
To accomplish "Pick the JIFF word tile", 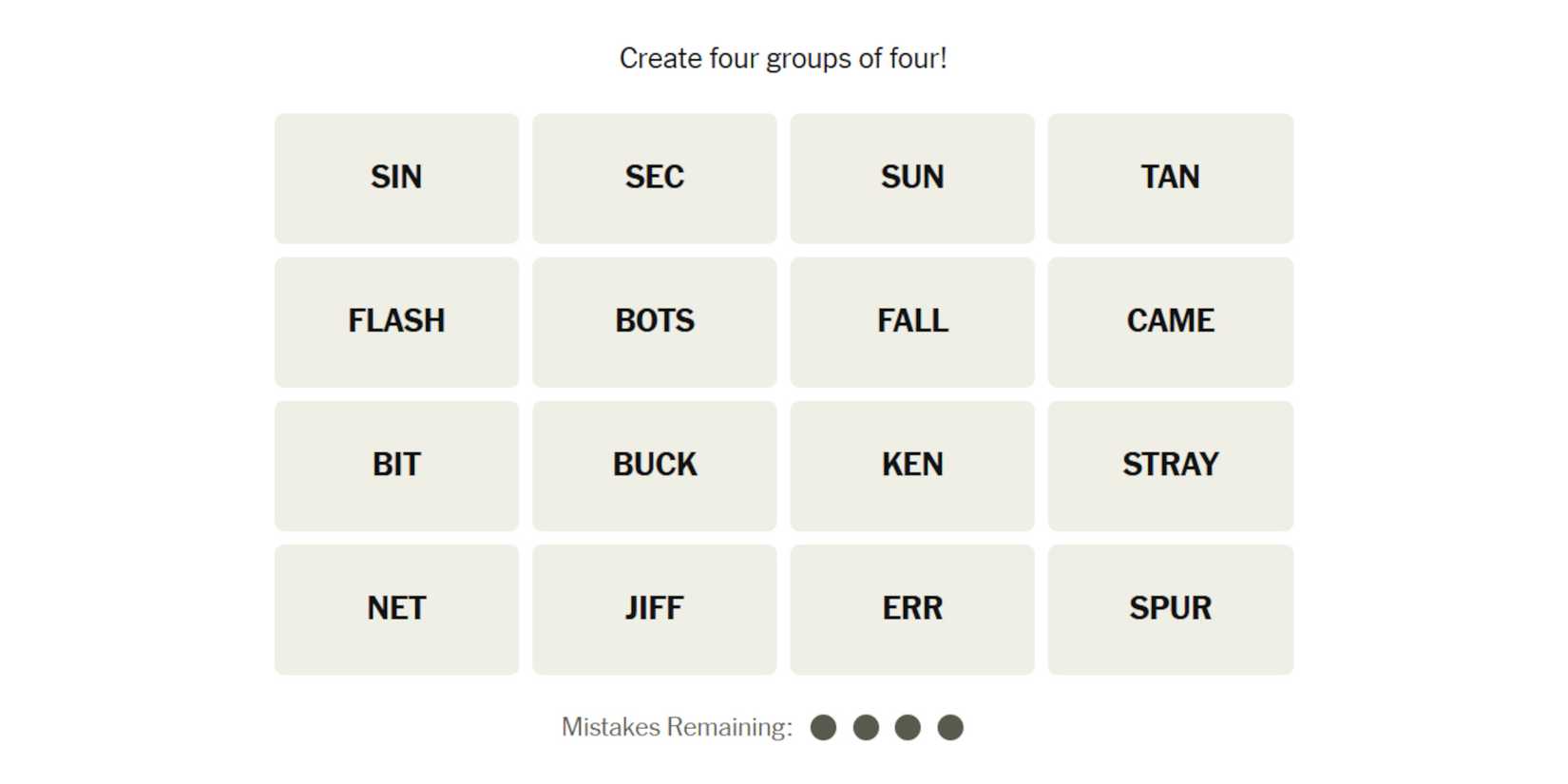I will 654,609.
